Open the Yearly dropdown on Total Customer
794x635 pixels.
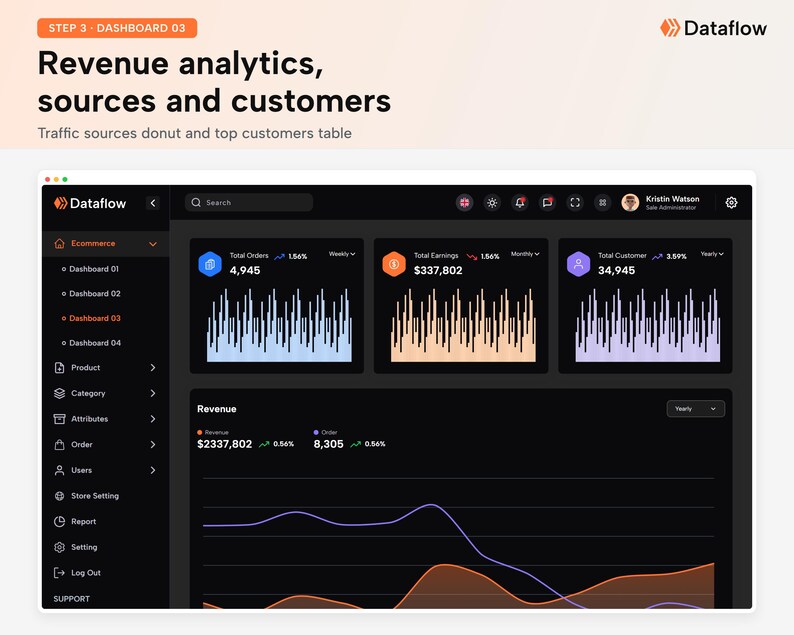711,254
